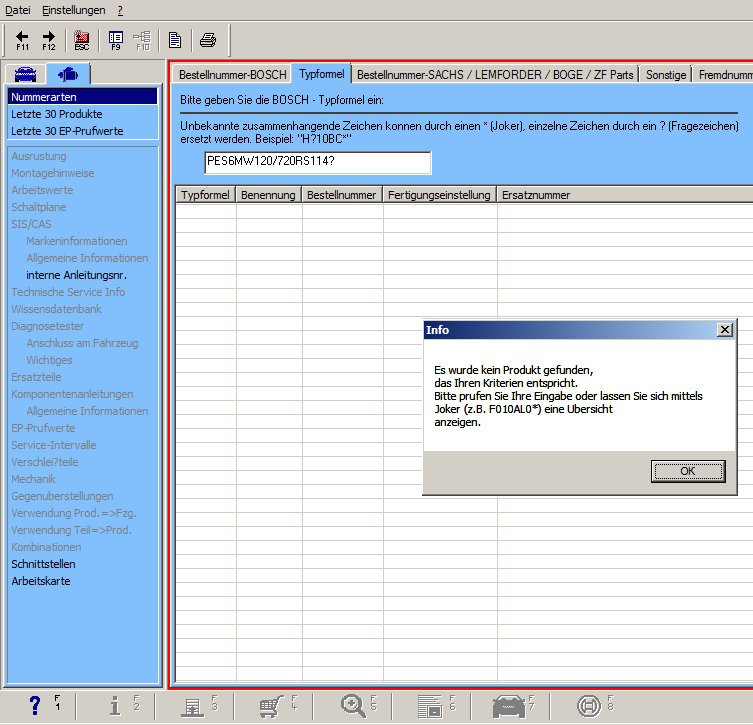
Task: Click the Markeninformationen entry
Action: click(x=77, y=241)
